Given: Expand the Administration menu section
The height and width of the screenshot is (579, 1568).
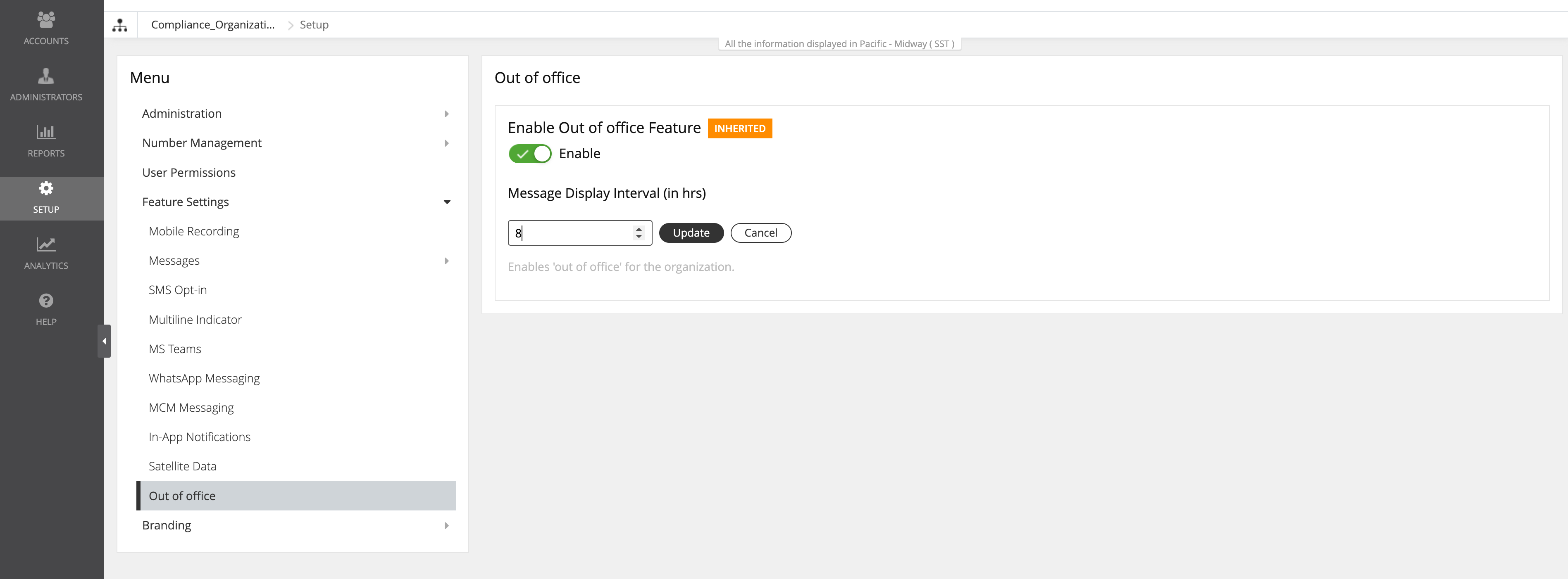Looking at the screenshot, I should pyautogui.click(x=446, y=114).
